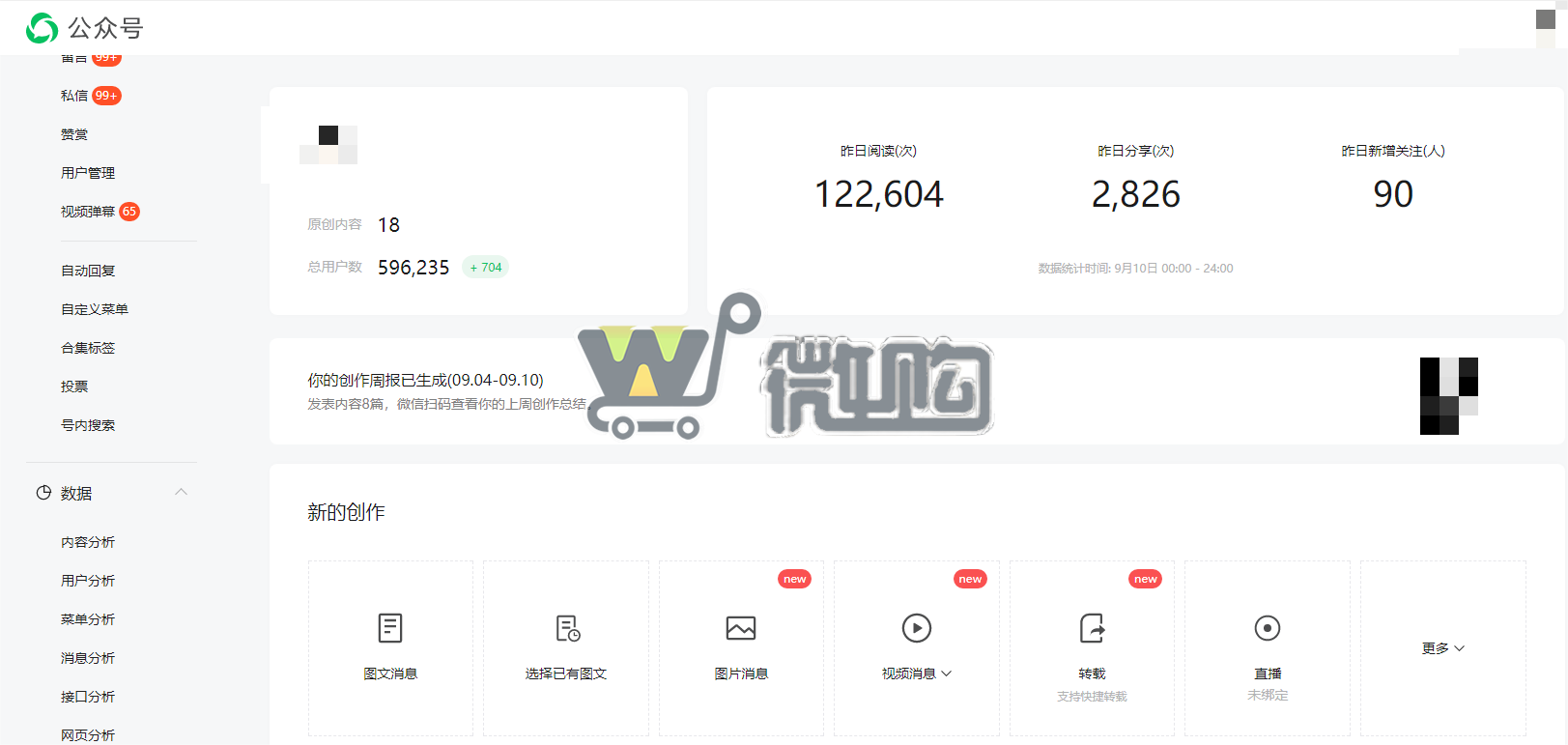Click the 数据 clock chart icon
Screen dimensions: 1568x745
point(43,493)
